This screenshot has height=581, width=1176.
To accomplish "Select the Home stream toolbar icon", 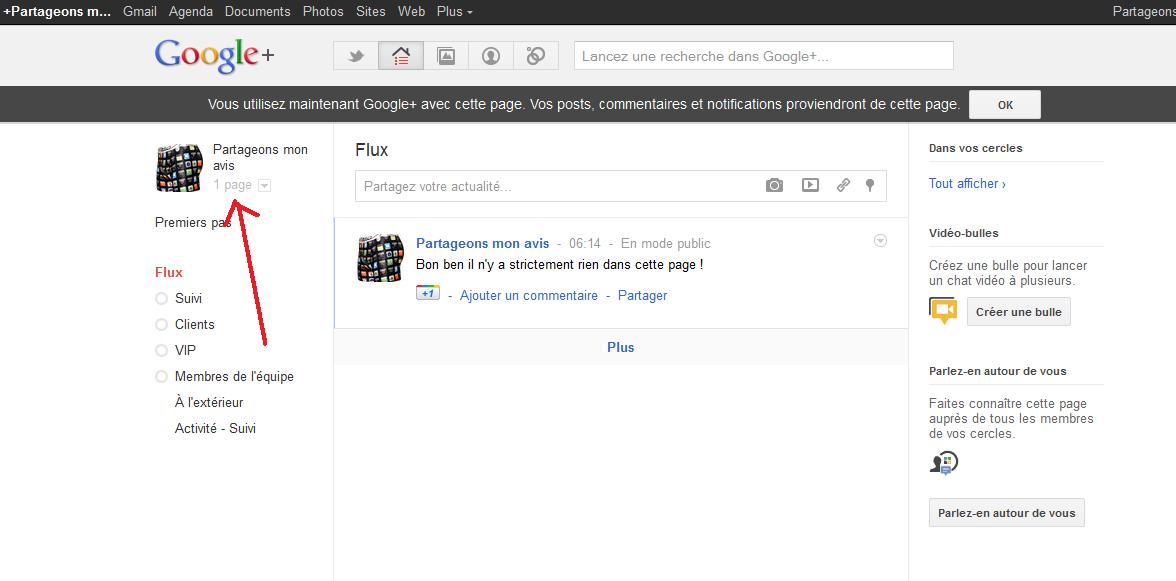I will tap(400, 55).
